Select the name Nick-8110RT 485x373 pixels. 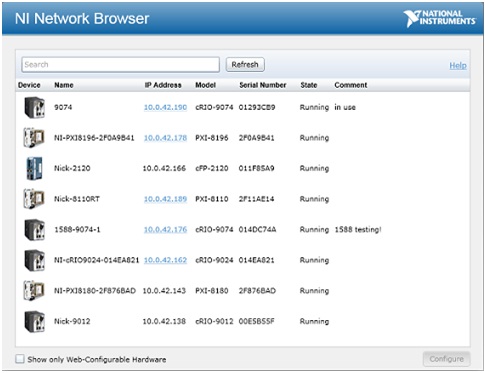[x=77, y=199]
